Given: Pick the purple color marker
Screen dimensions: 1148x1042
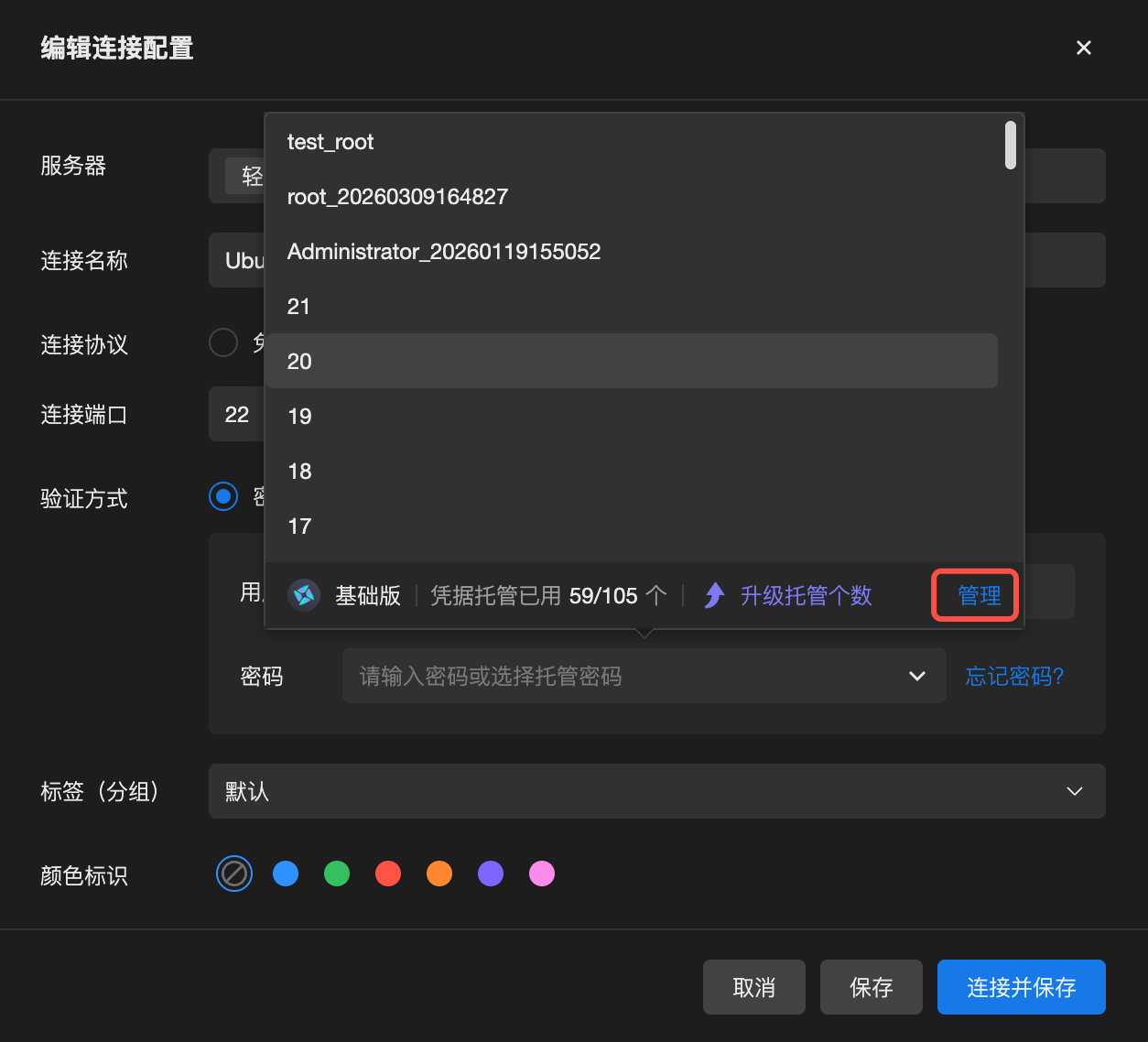Looking at the screenshot, I should (491, 874).
